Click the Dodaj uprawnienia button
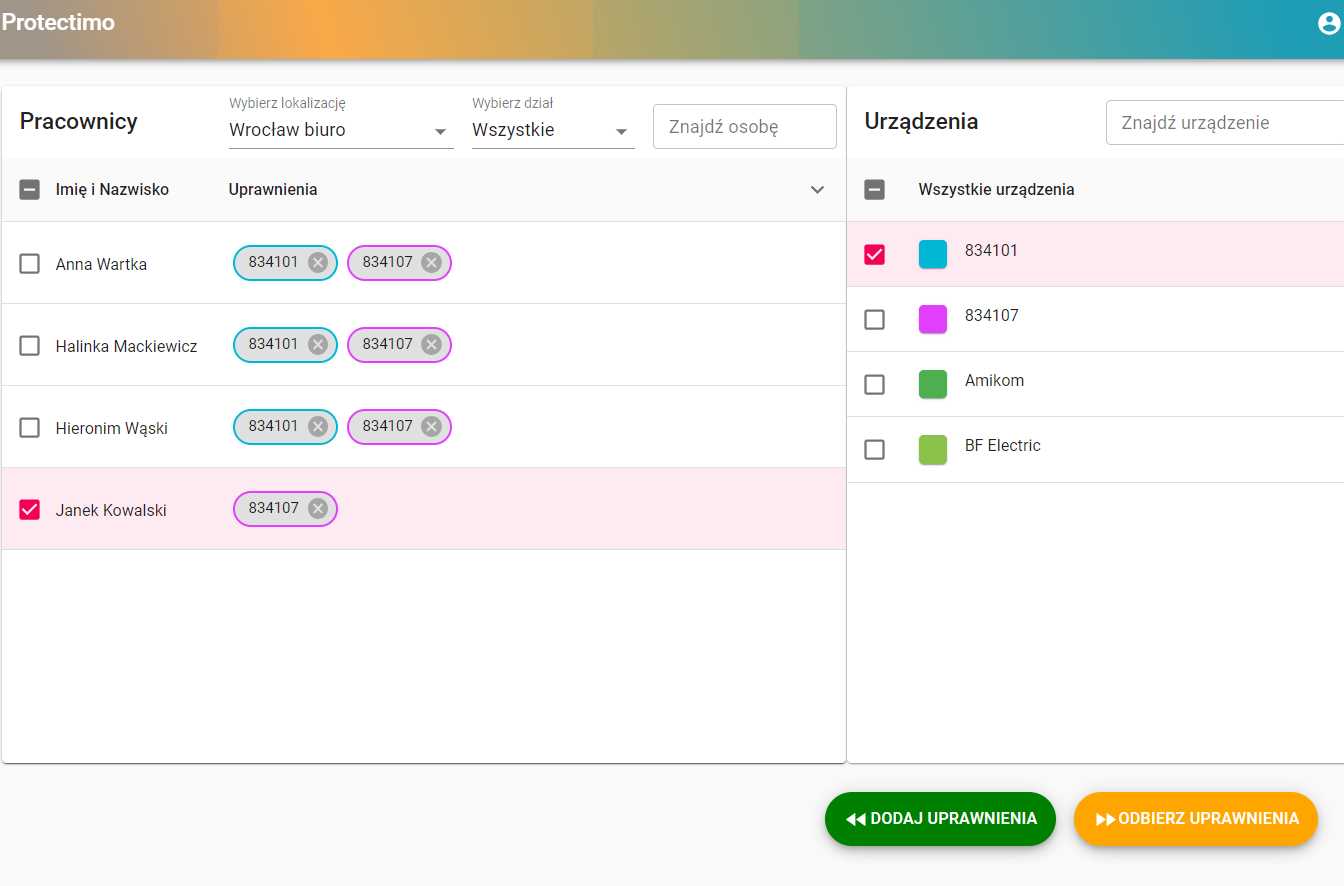The height and width of the screenshot is (886, 1344). 940,819
